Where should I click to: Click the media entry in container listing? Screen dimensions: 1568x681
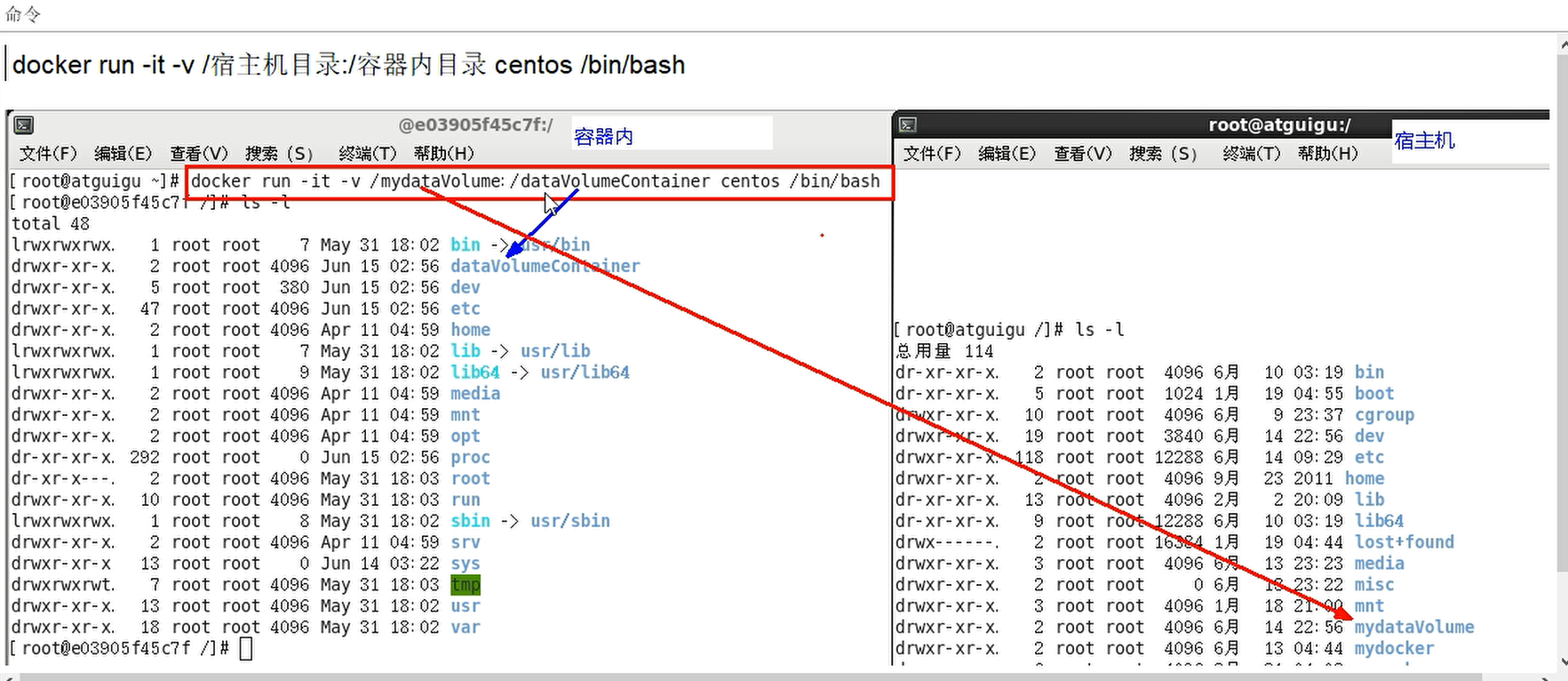click(475, 394)
